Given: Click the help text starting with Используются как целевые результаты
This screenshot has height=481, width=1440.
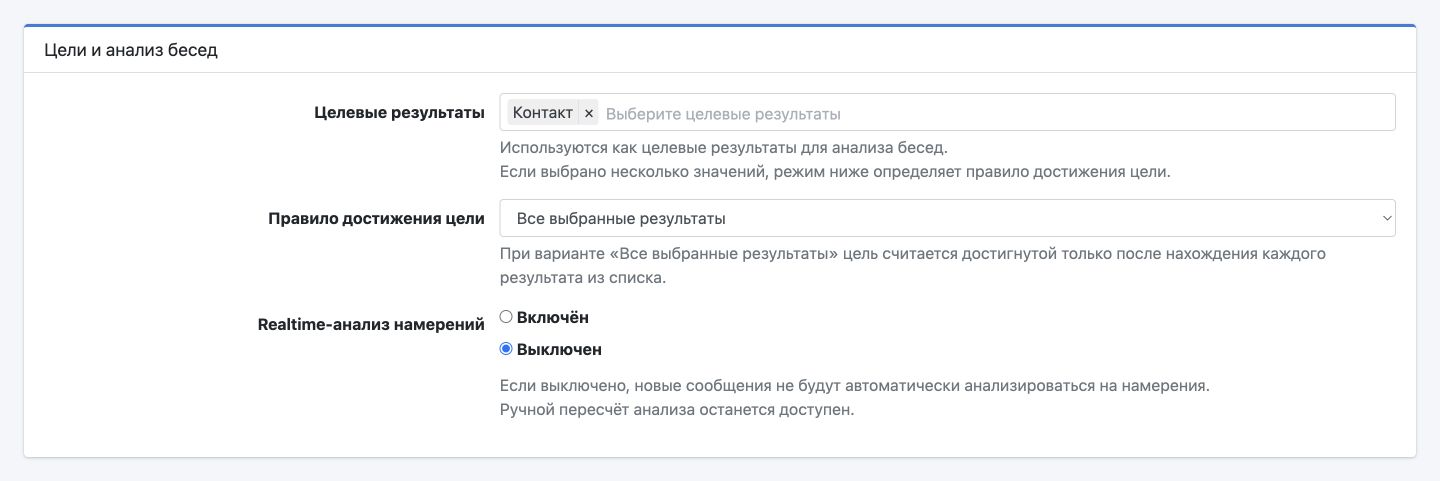Looking at the screenshot, I should [723, 148].
